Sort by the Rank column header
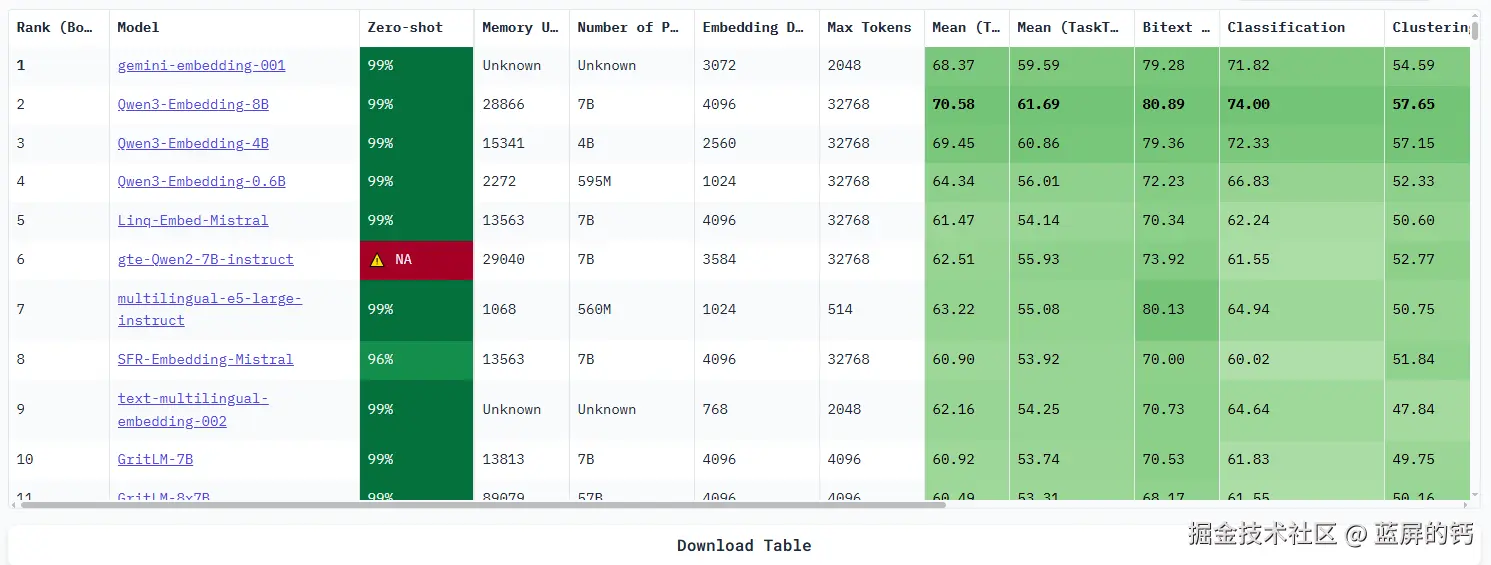The width and height of the screenshot is (1491, 565). click(59, 27)
